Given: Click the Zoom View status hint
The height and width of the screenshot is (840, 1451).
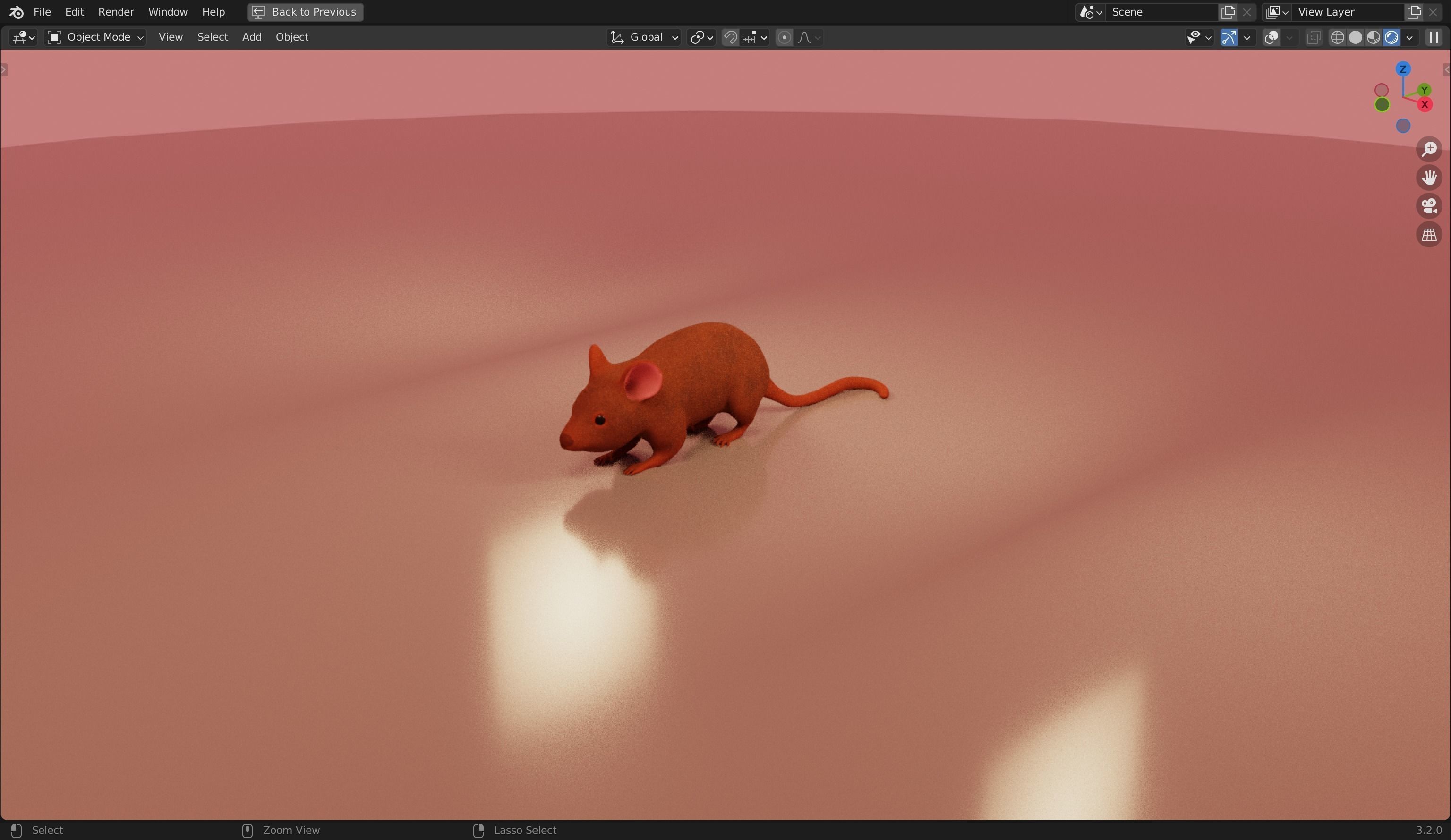Looking at the screenshot, I should coord(291,830).
